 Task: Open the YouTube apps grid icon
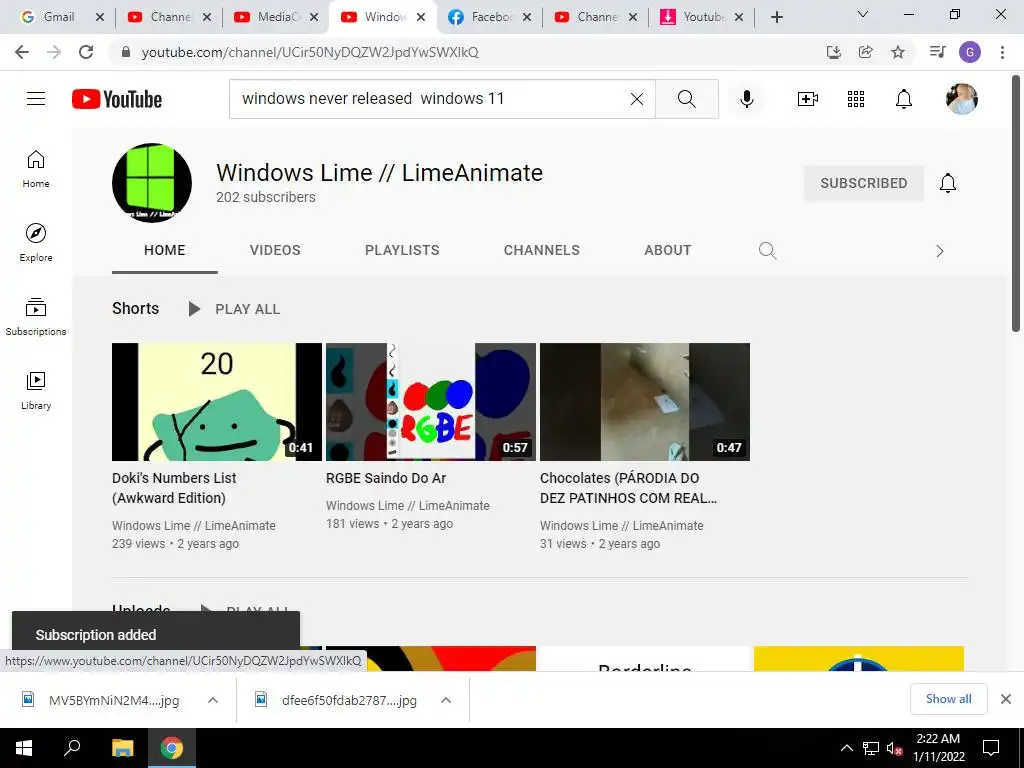[856, 99]
